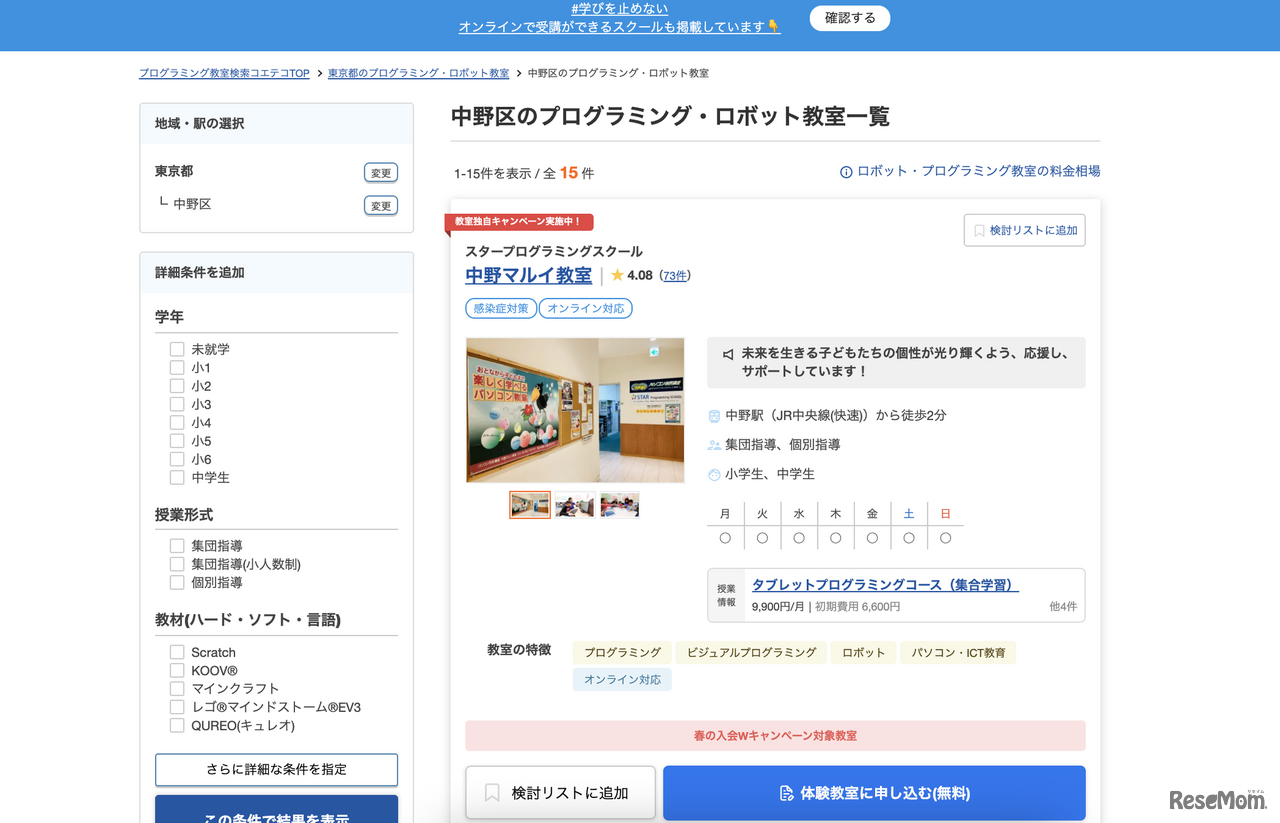This screenshot has width=1280, height=823.
Task: Change the 東京都 region selection
Action: 381,173
